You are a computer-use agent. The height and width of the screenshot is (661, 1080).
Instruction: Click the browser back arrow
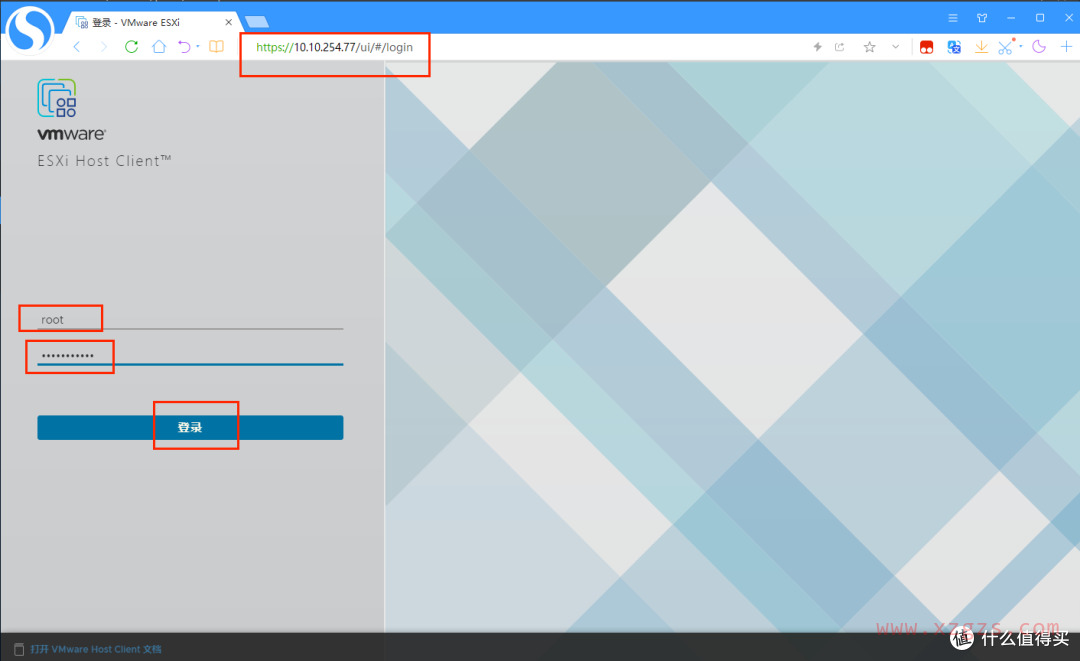click(77, 46)
